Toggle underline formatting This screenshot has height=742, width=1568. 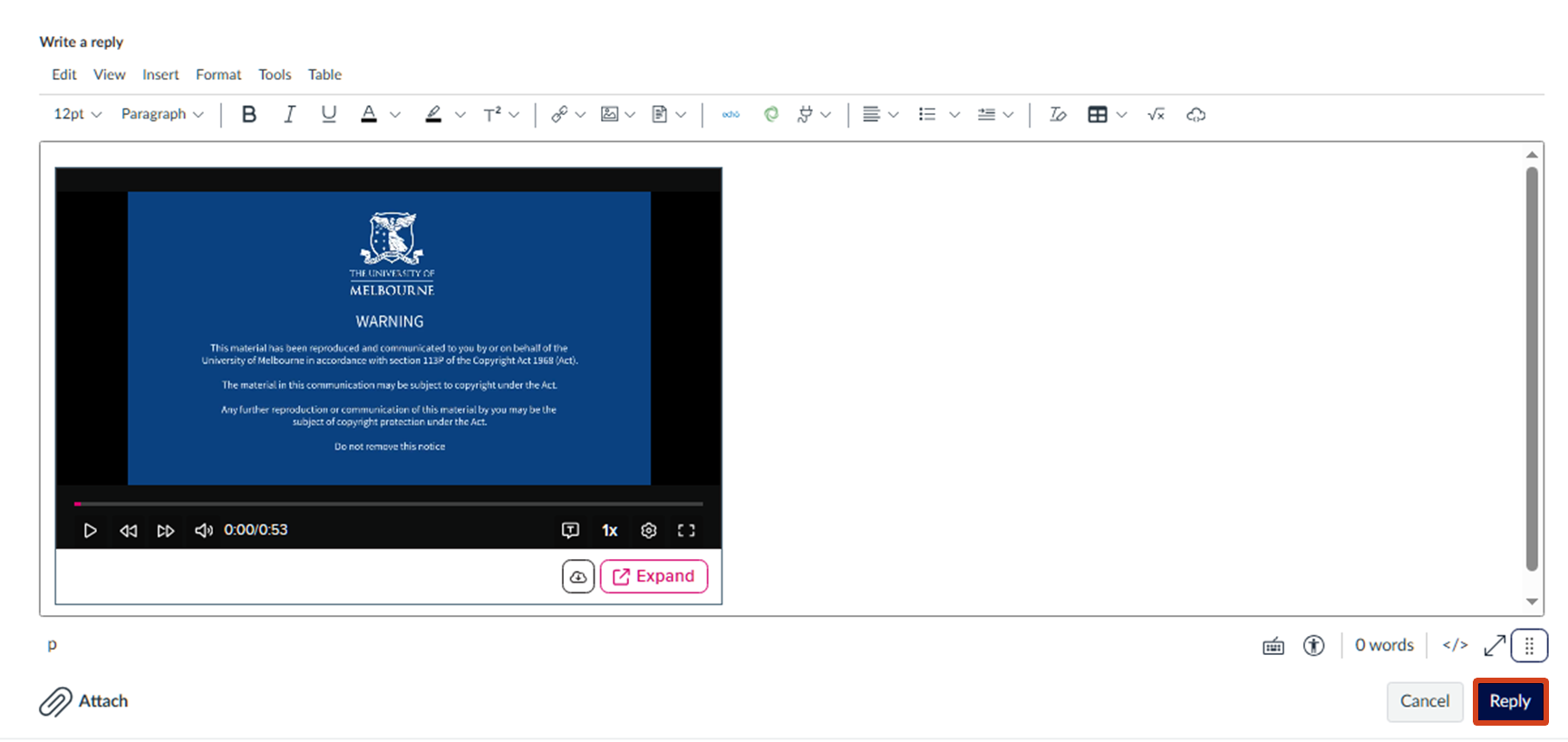329,114
